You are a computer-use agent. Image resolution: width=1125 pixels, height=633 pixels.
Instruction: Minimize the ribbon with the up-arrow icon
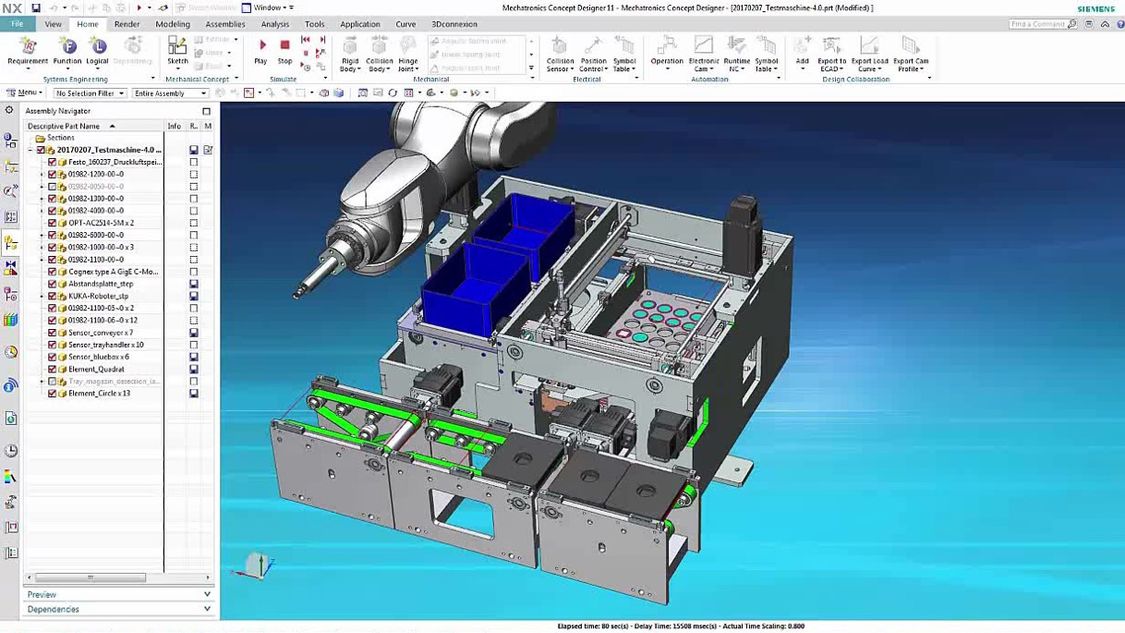point(1105,24)
